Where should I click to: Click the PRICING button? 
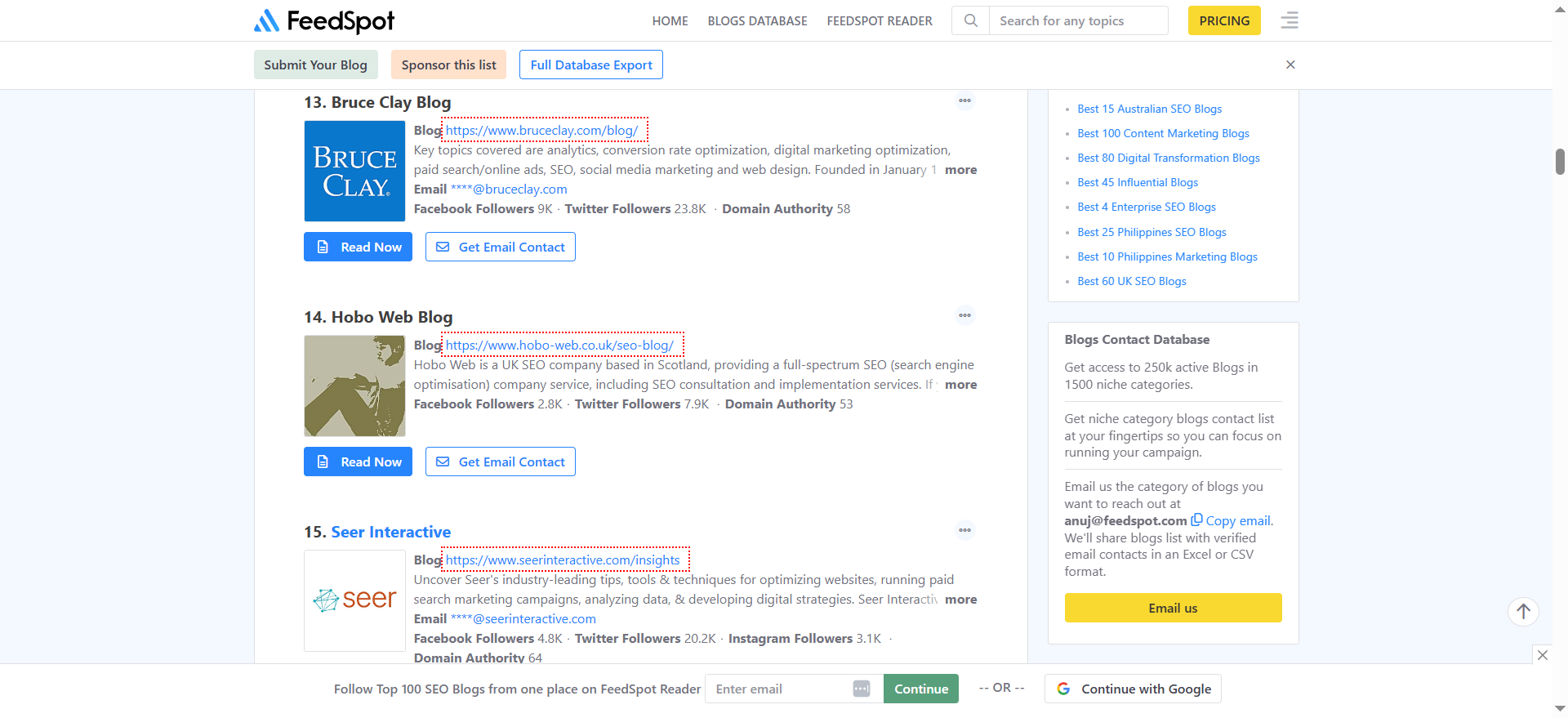coord(1224,20)
